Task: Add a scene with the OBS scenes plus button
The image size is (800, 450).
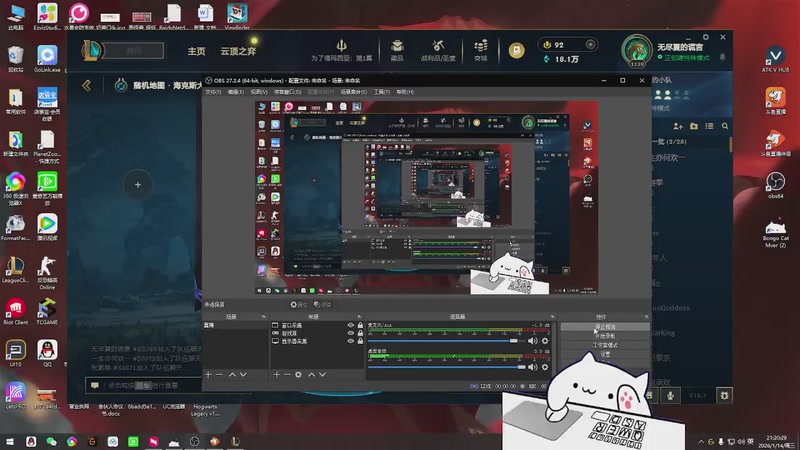Action: pos(208,374)
